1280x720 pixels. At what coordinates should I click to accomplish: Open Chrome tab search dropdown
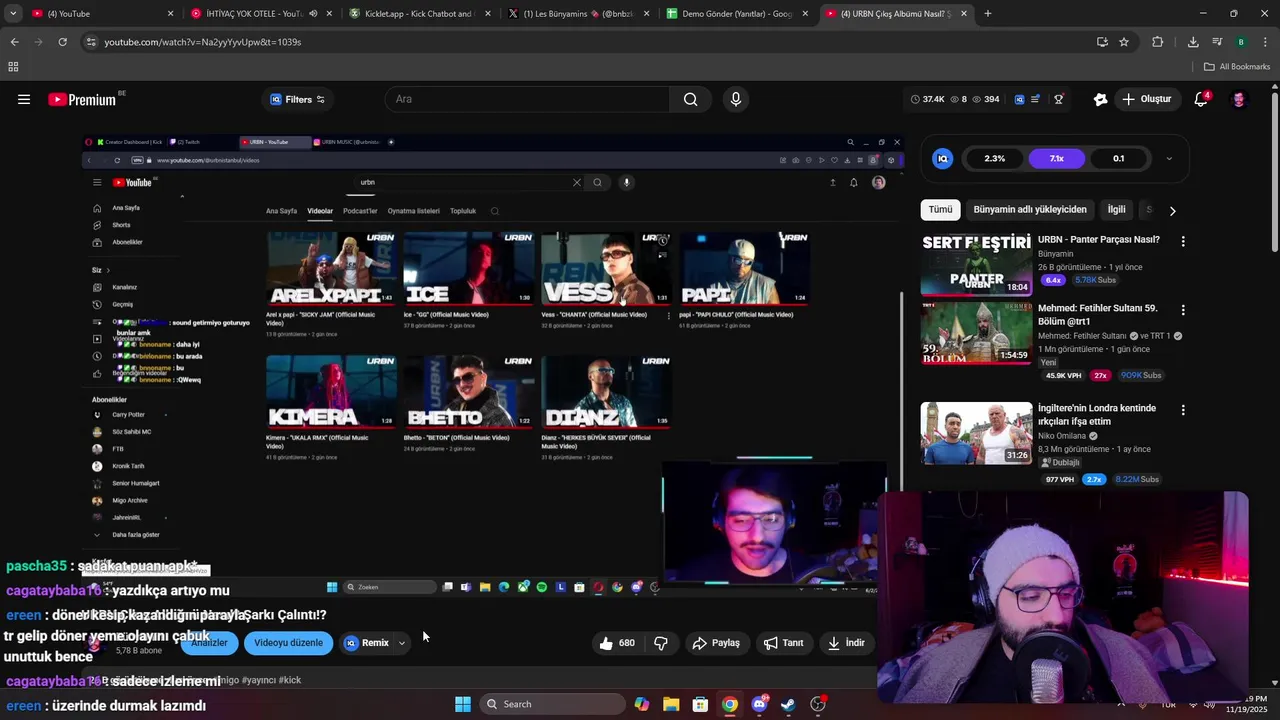tap(13, 13)
